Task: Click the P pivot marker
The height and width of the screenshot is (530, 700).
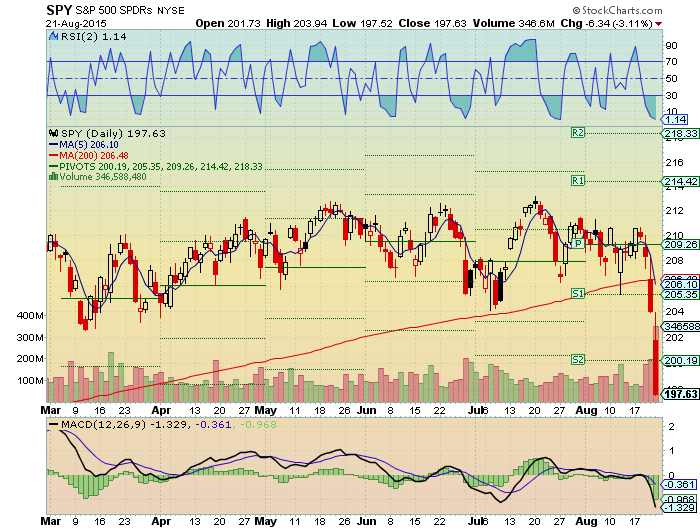Action: (x=578, y=243)
